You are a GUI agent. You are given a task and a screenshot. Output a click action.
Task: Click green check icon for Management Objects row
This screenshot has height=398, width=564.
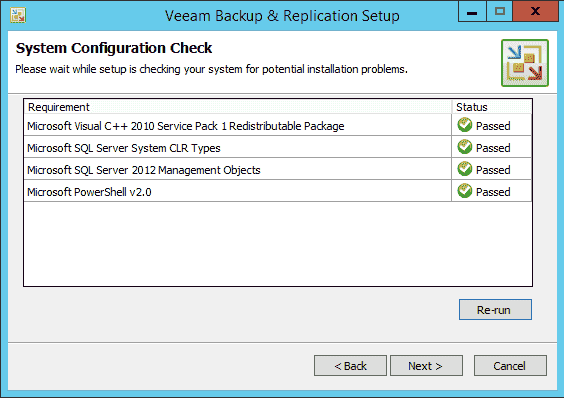[464, 169]
